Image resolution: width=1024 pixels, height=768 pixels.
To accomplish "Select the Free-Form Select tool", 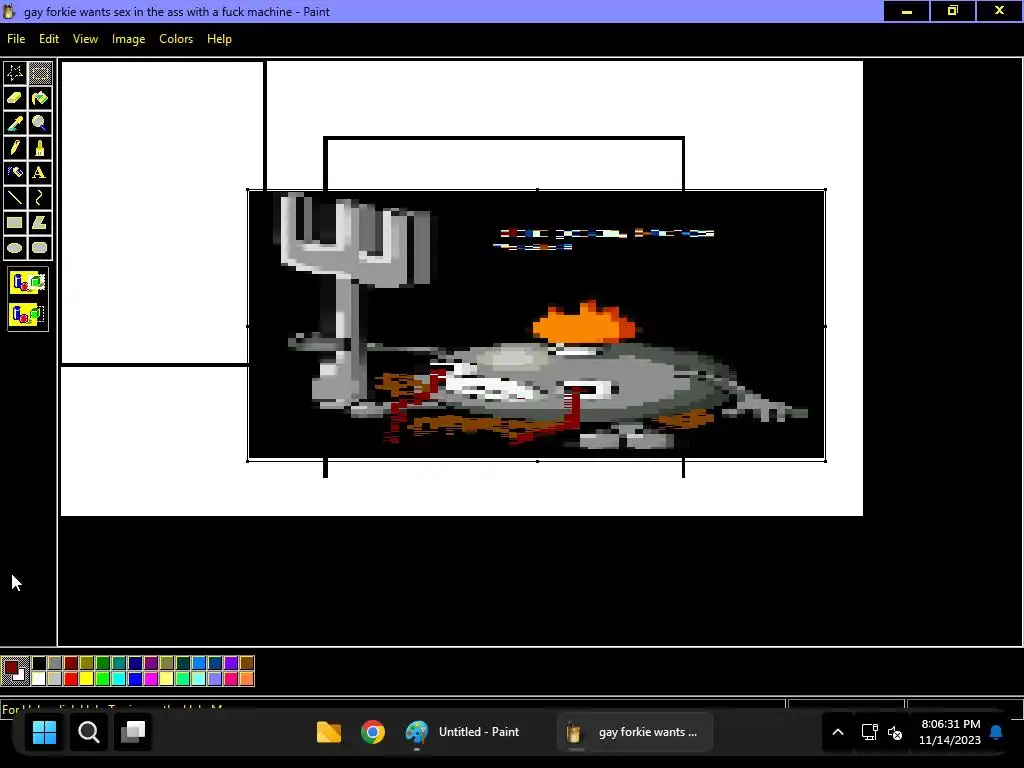I will [15, 73].
